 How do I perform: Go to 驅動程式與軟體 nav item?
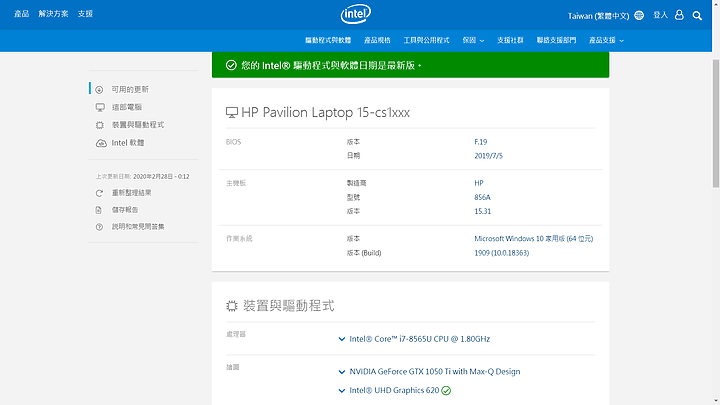pos(328,40)
